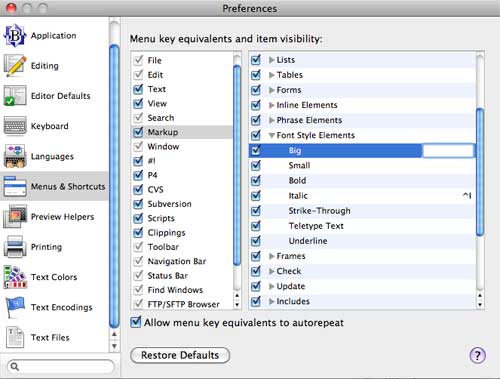Select the Preview Helpers icon

tap(15, 216)
